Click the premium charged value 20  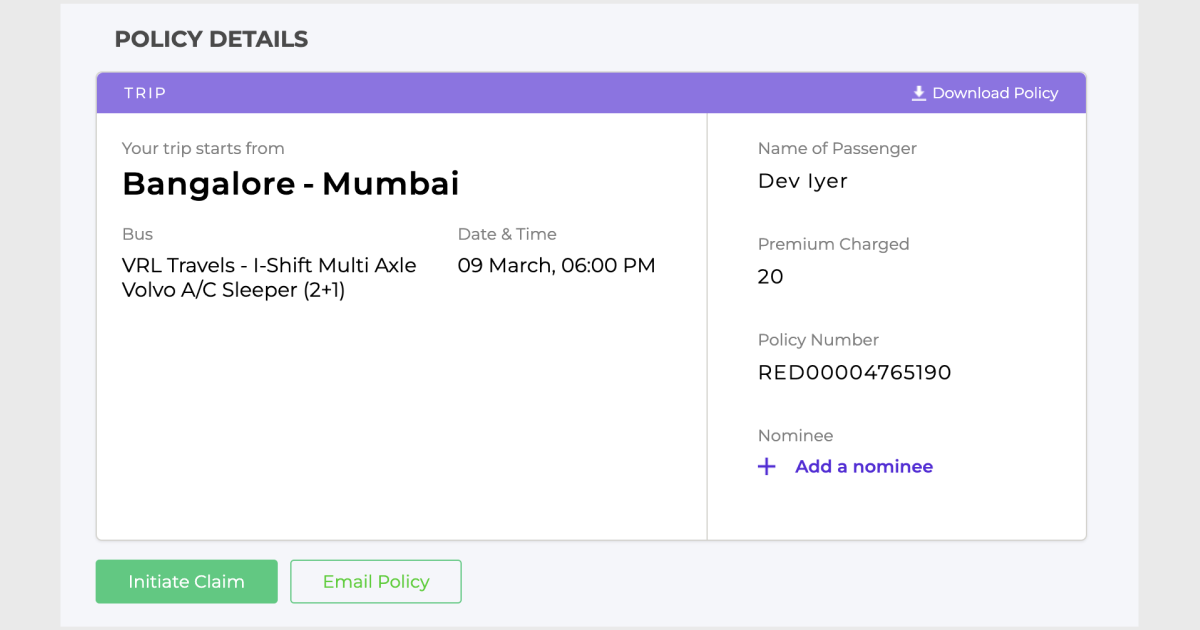[x=771, y=277]
